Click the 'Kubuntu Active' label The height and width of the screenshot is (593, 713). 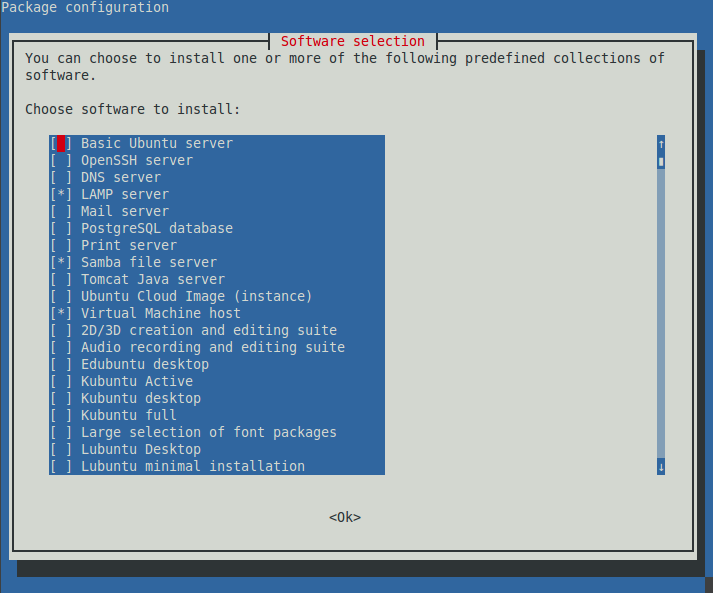tap(137, 381)
